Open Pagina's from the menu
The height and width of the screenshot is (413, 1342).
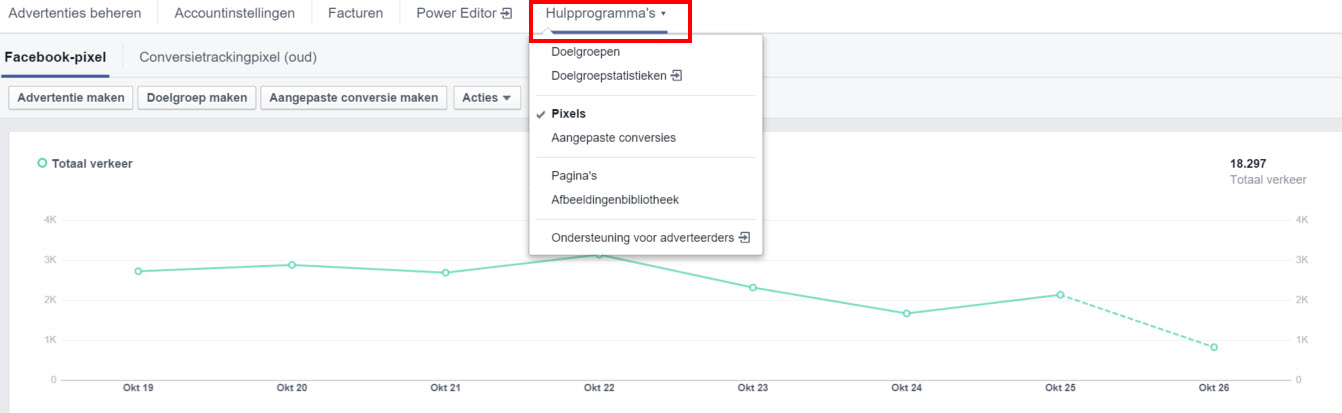point(574,176)
